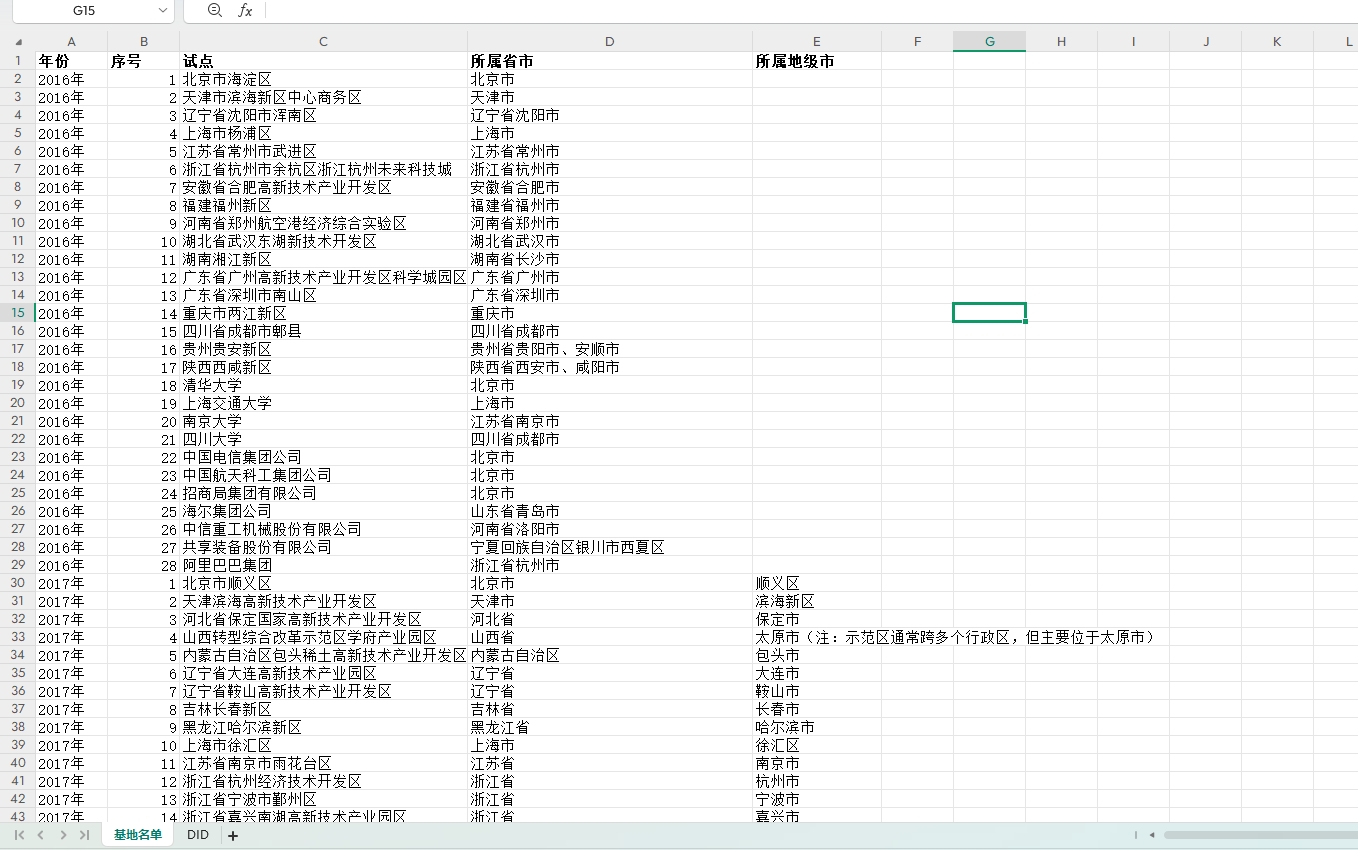Select the cell 山东省青岛市

[610, 511]
